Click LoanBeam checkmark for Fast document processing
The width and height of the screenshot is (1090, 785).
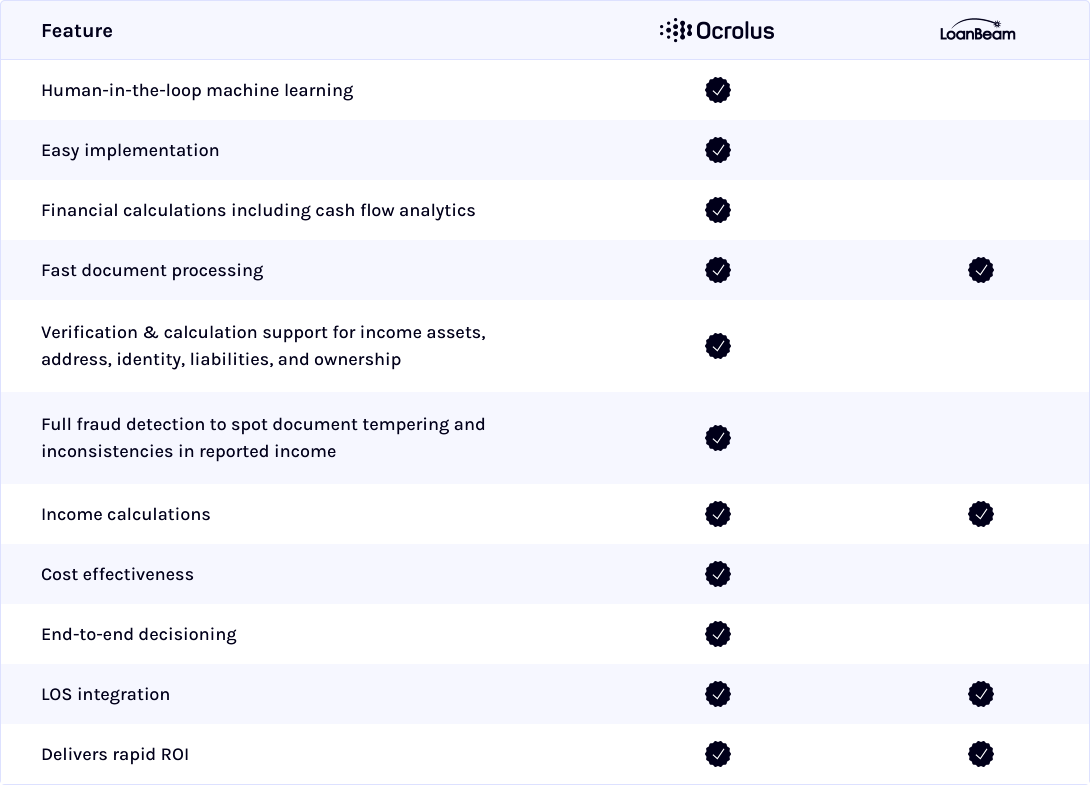981,270
